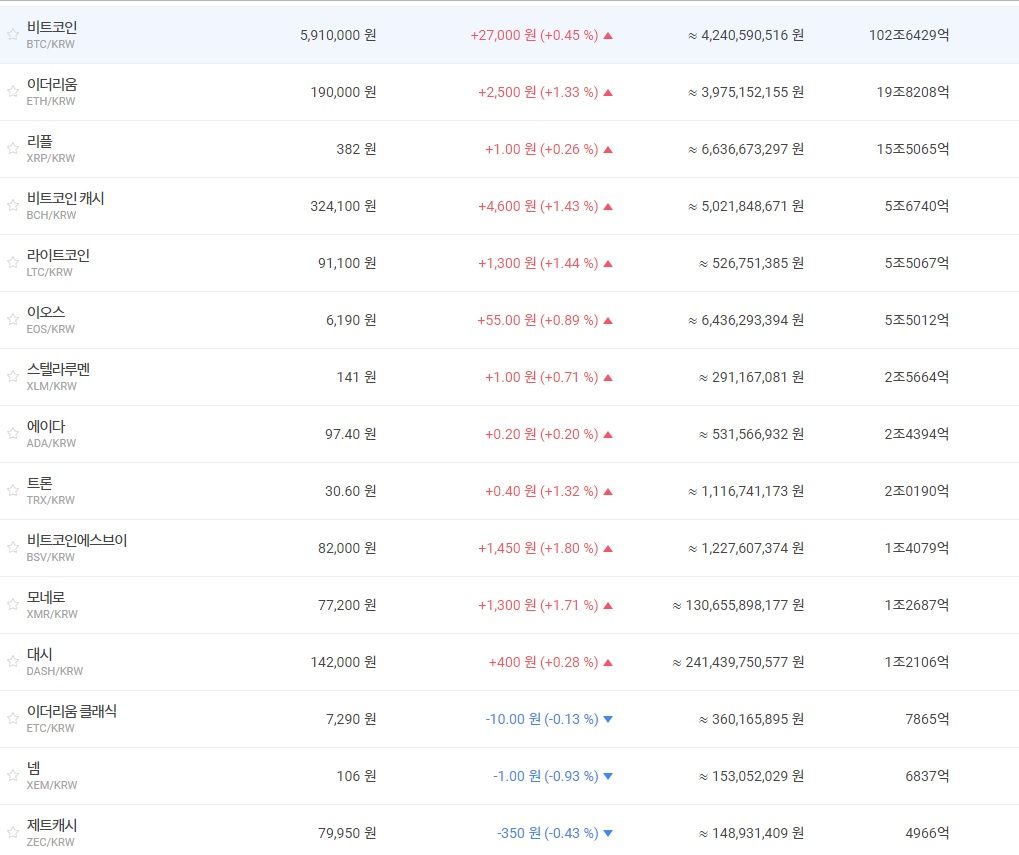Click the star icon for 모네로 XMR/KRW
Image resolution: width=1019 pixels, height=855 pixels.
(x=12, y=605)
